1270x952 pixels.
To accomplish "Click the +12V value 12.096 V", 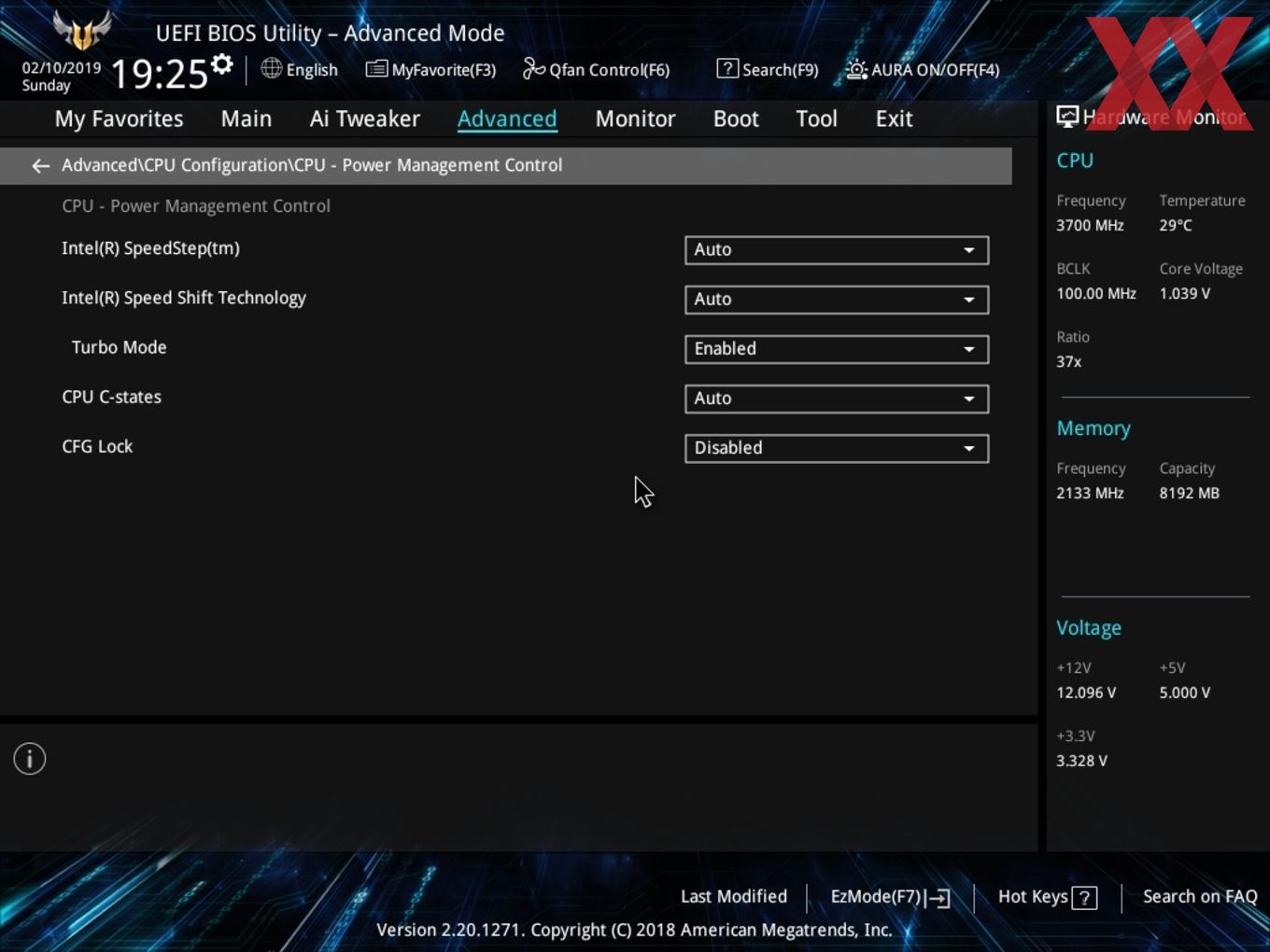I will point(1086,693).
